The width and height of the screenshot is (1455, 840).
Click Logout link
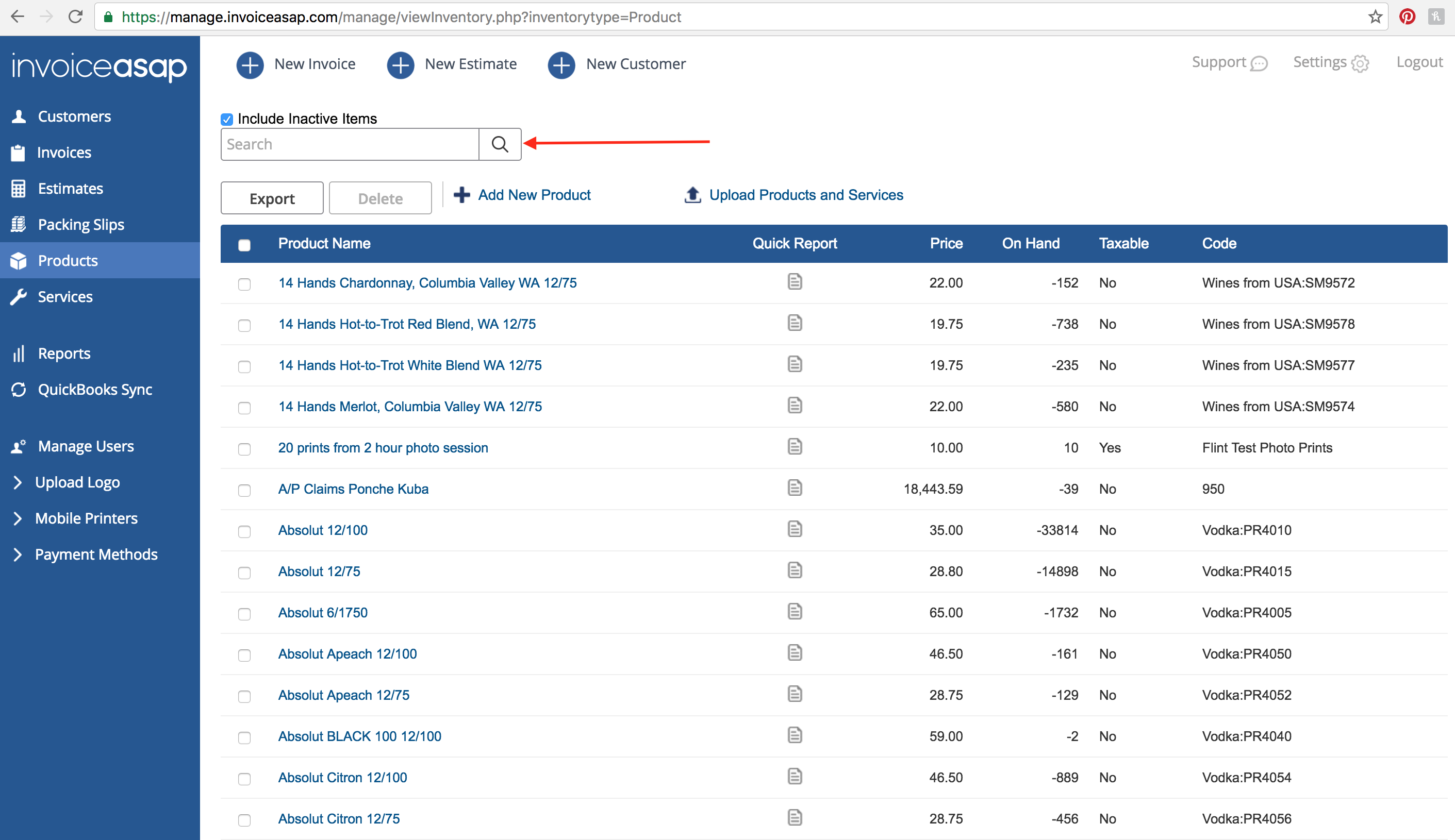[x=1419, y=62]
